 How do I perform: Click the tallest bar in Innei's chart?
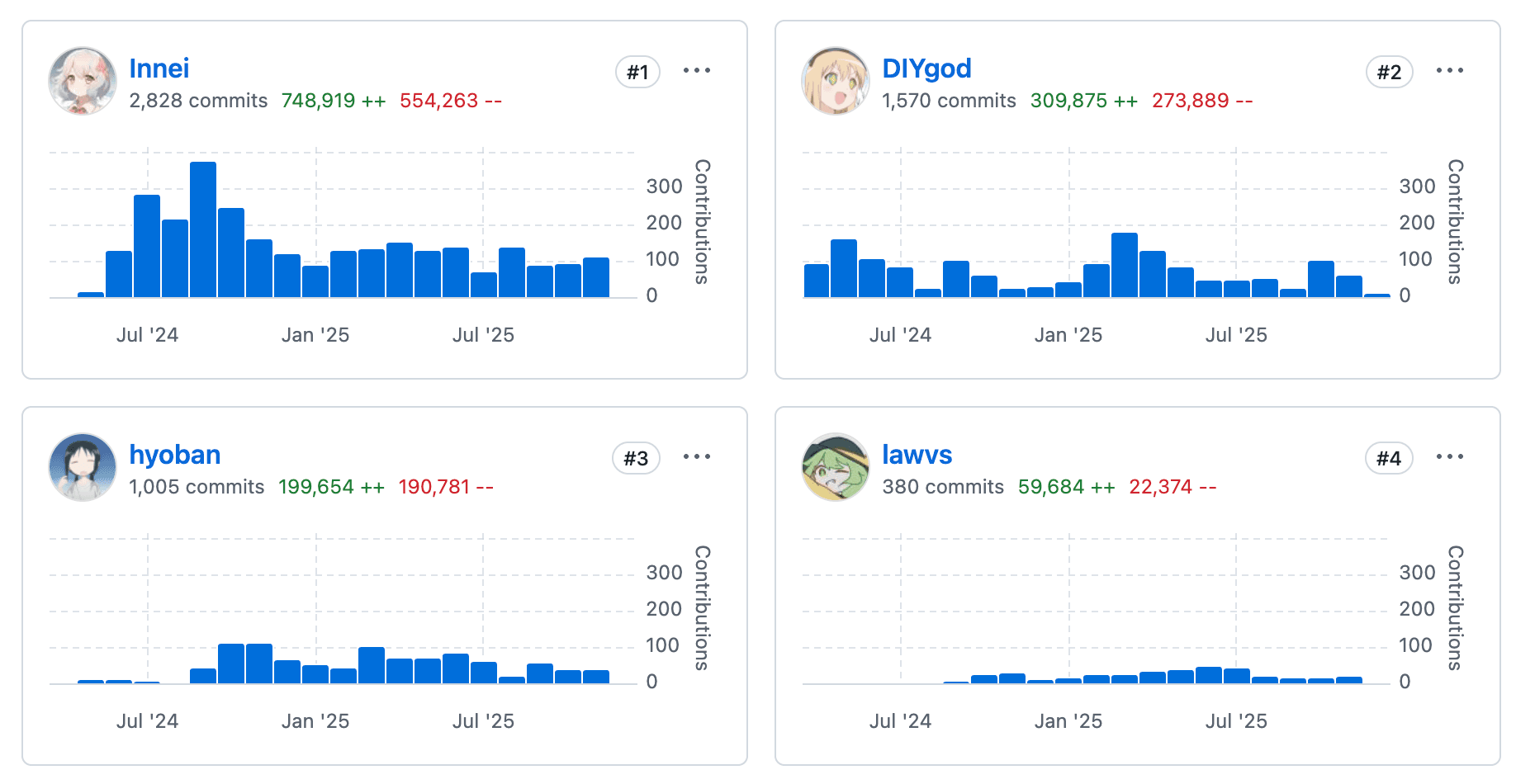click(203, 229)
